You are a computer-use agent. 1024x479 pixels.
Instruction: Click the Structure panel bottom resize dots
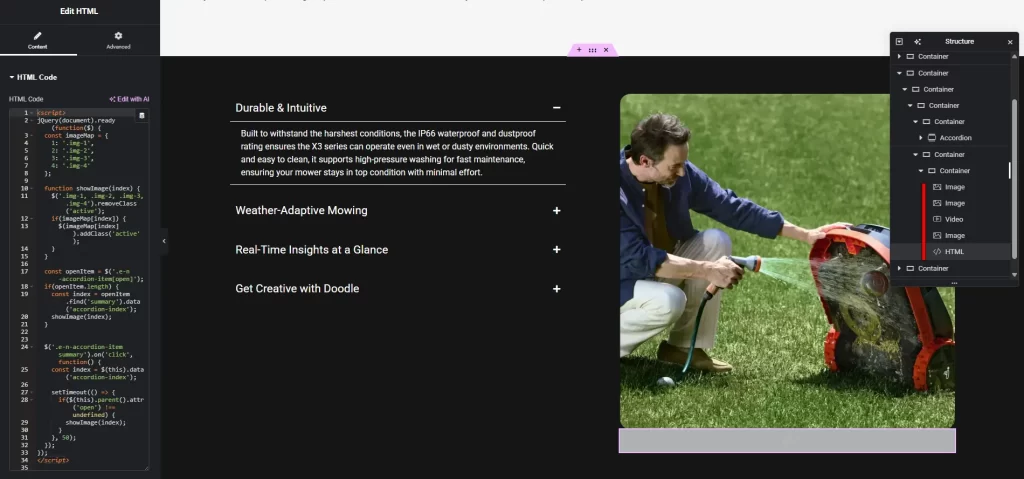(x=954, y=283)
